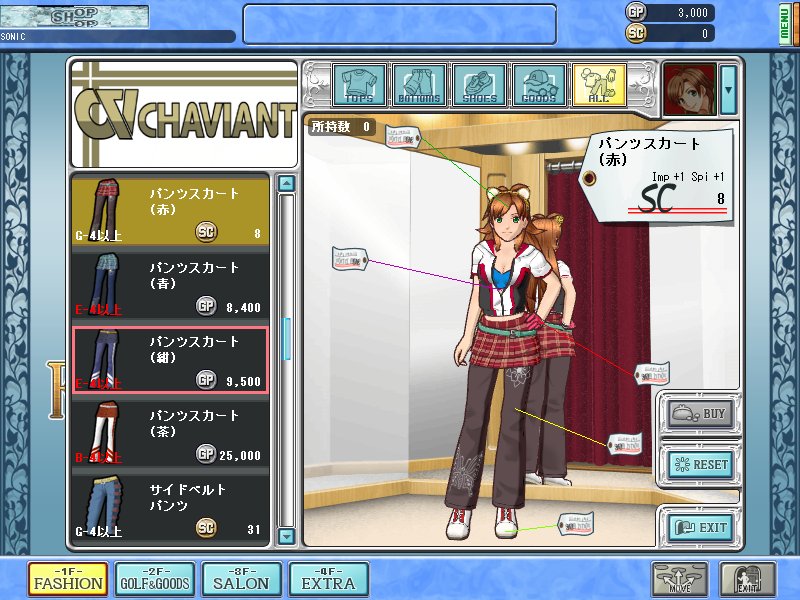Switch to 1F FASHION floor tab
Viewport: 800px width, 600px height.
(x=68, y=580)
